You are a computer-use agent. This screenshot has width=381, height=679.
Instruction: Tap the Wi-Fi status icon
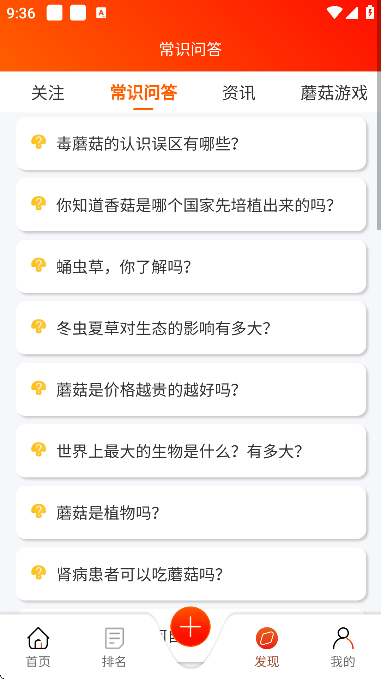tap(334, 13)
